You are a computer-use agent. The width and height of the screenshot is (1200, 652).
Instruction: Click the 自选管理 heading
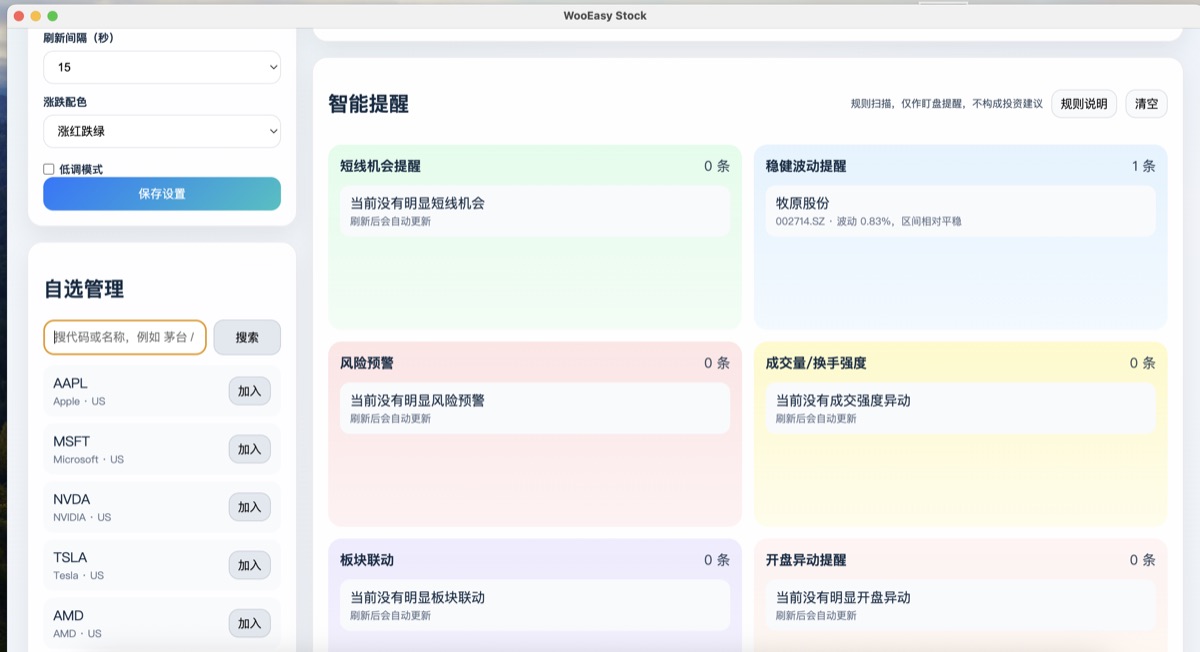[x=84, y=289]
